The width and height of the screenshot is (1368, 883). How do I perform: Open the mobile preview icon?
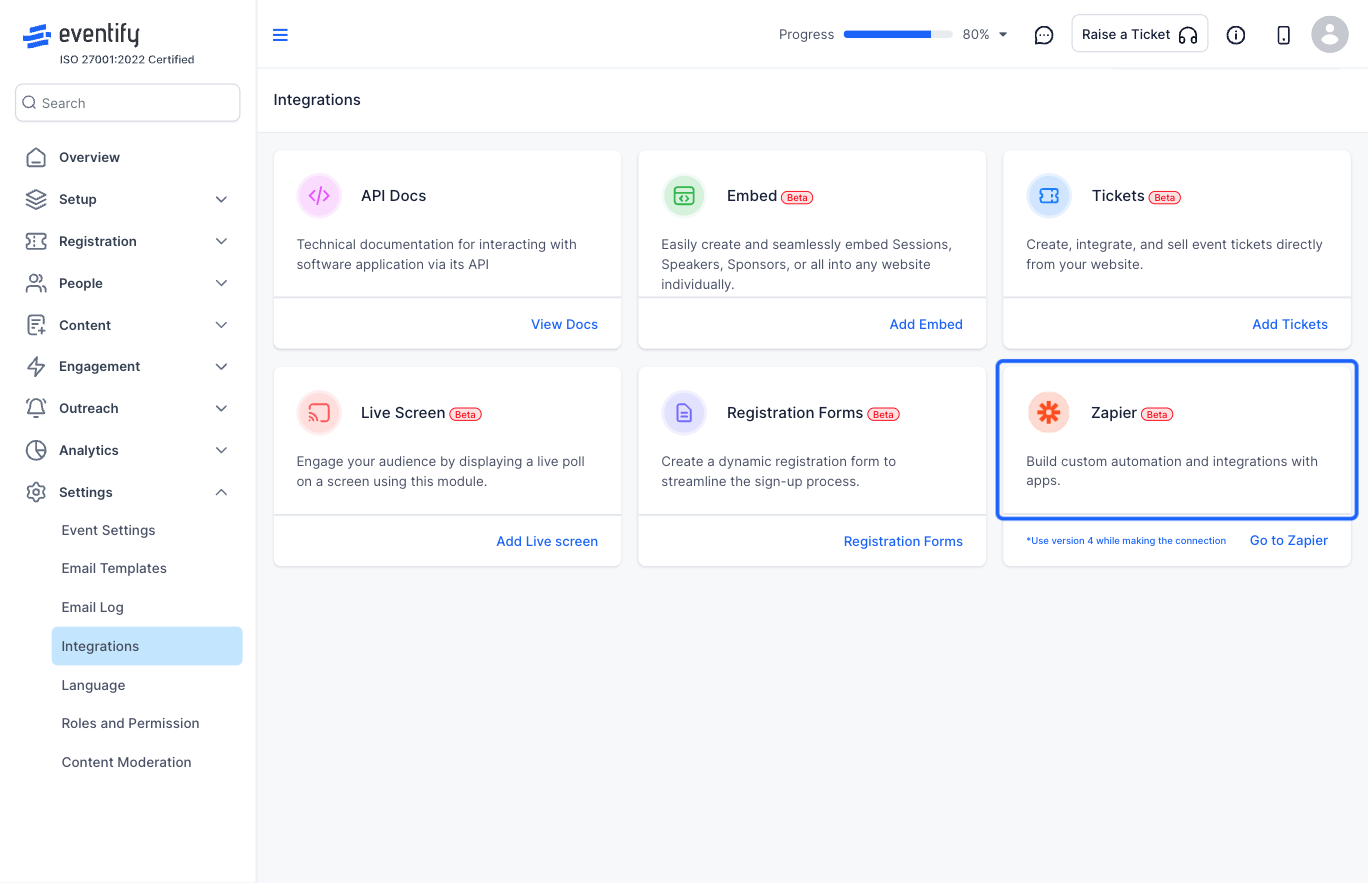(1284, 35)
